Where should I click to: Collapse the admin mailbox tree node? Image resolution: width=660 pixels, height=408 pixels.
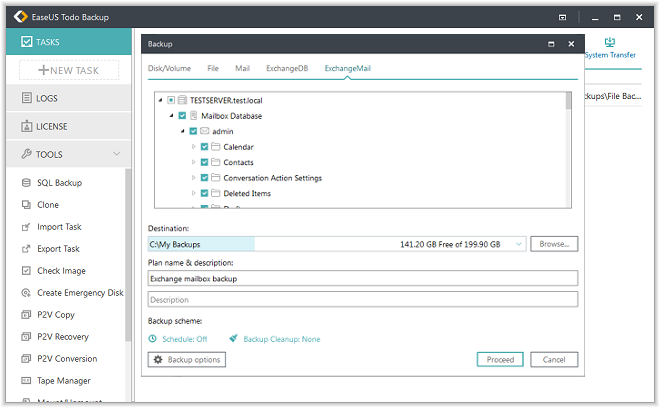pyautogui.click(x=182, y=131)
